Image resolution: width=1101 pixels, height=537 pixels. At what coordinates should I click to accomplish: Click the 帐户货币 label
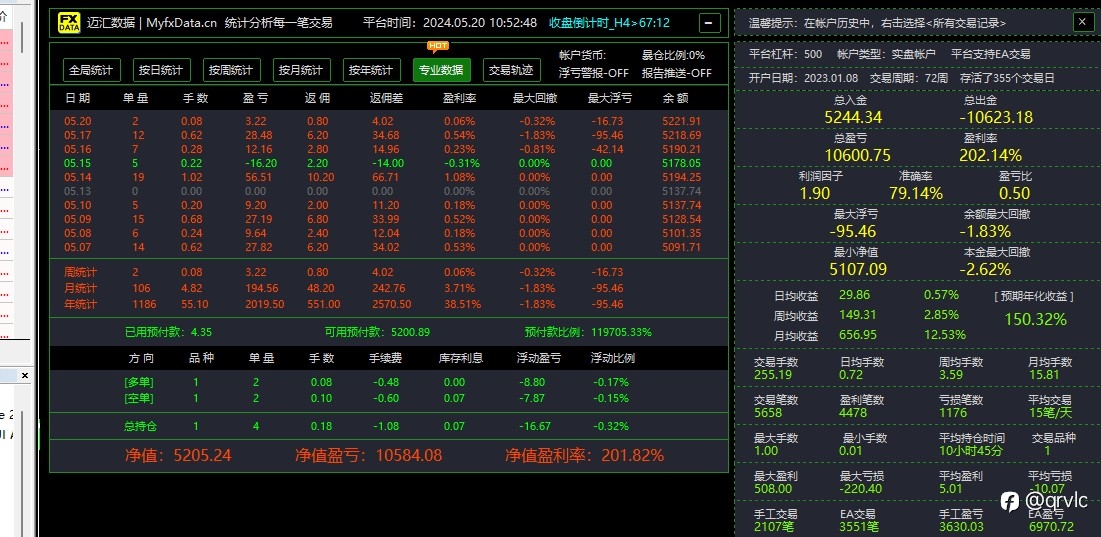click(x=582, y=55)
